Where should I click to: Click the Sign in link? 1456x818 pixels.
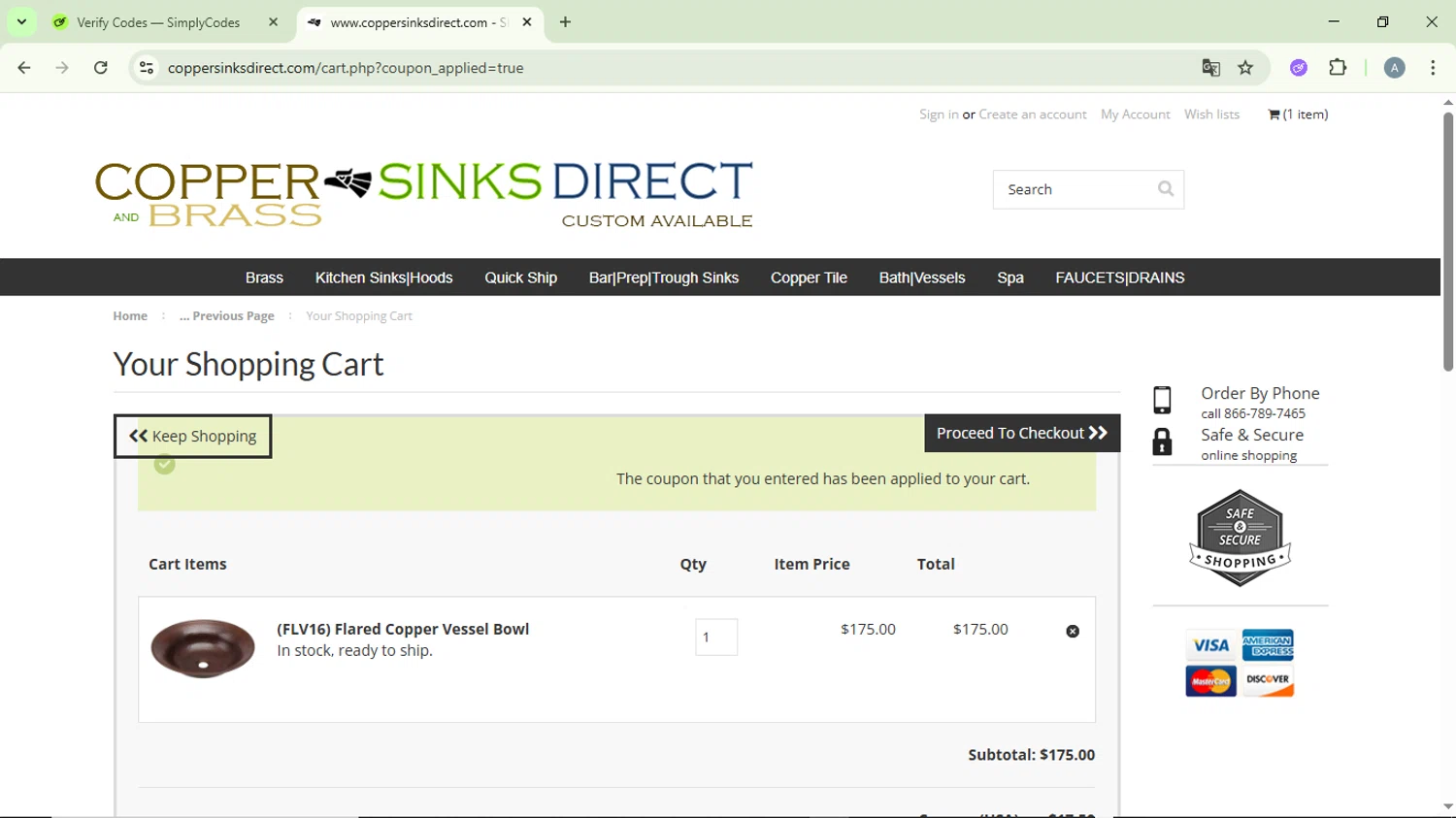939,115
